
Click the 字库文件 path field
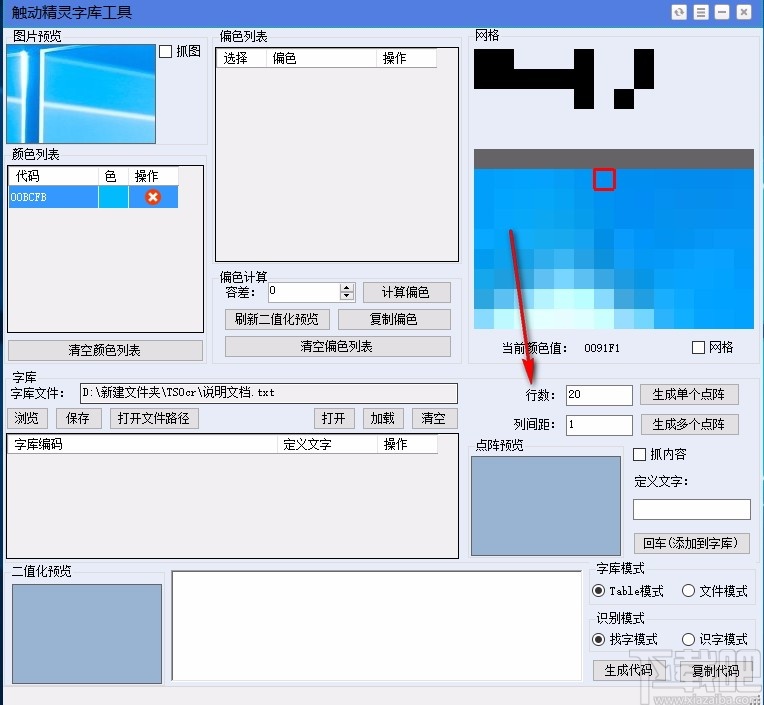269,393
